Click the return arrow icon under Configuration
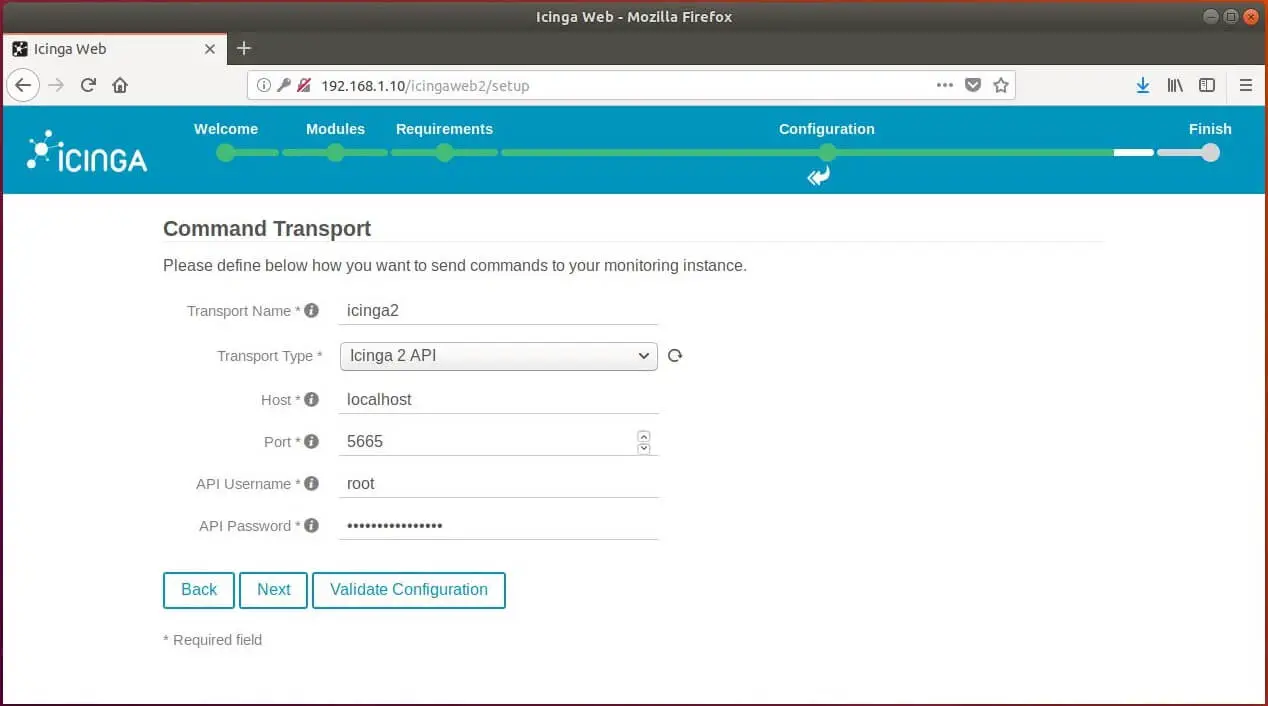This screenshot has height=706, width=1268. coord(819,177)
